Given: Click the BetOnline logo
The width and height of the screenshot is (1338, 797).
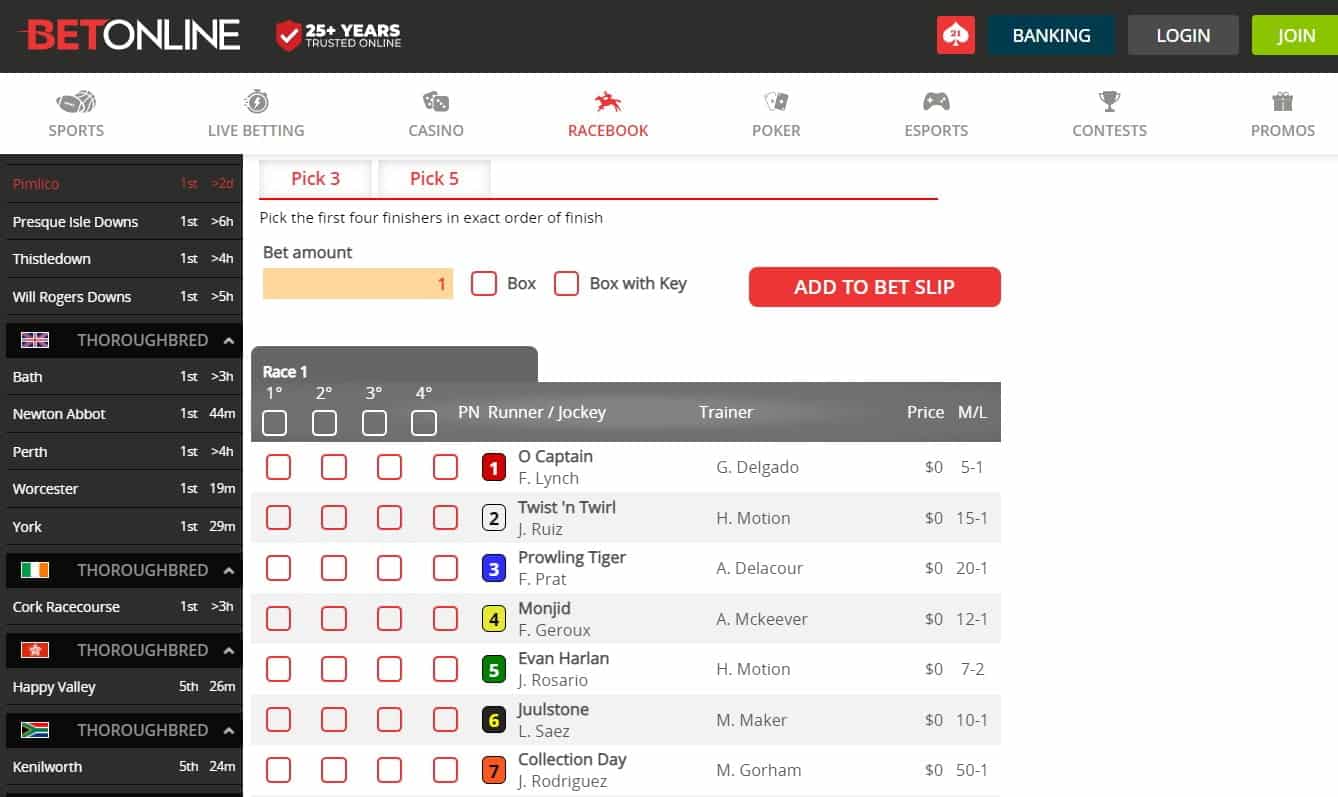Looking at the screenshot, I should (x=129, y=35).
